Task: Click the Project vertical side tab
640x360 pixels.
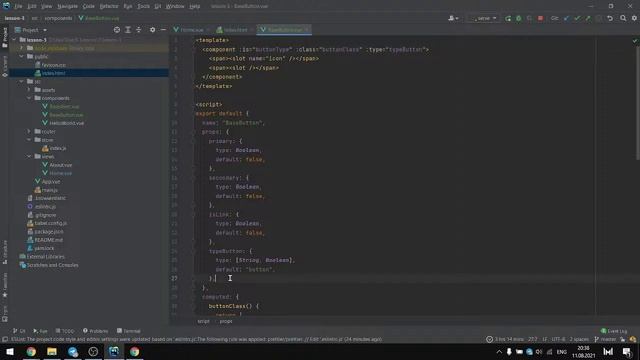Action: coord(5,38)
